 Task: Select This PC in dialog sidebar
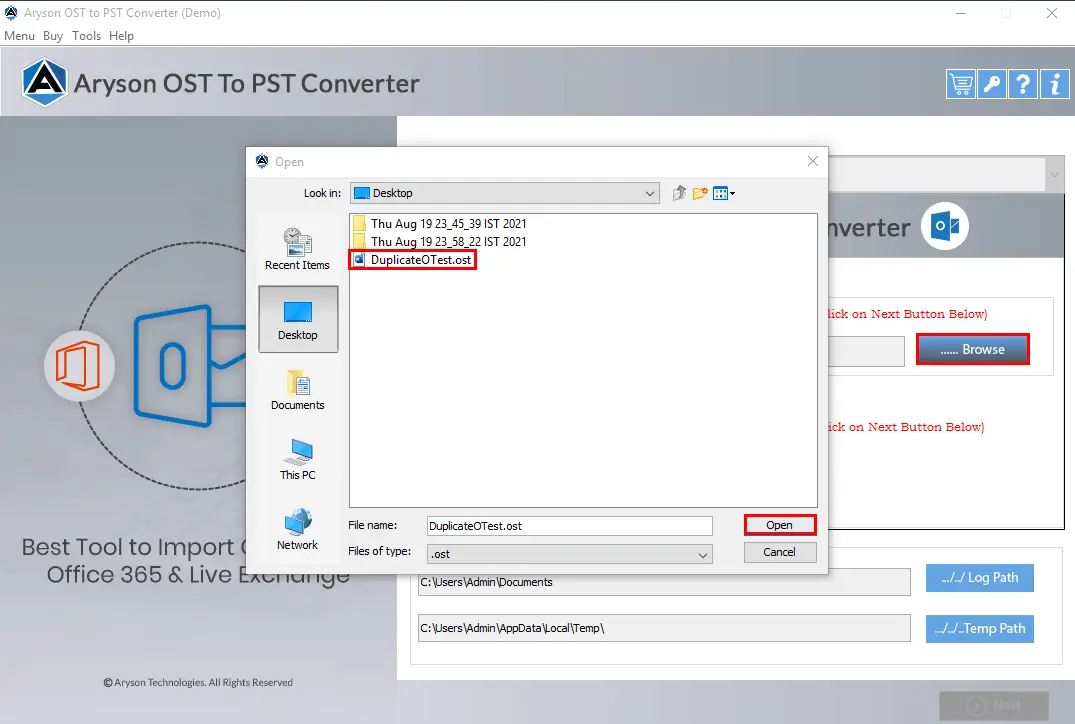tap(298, 459)
